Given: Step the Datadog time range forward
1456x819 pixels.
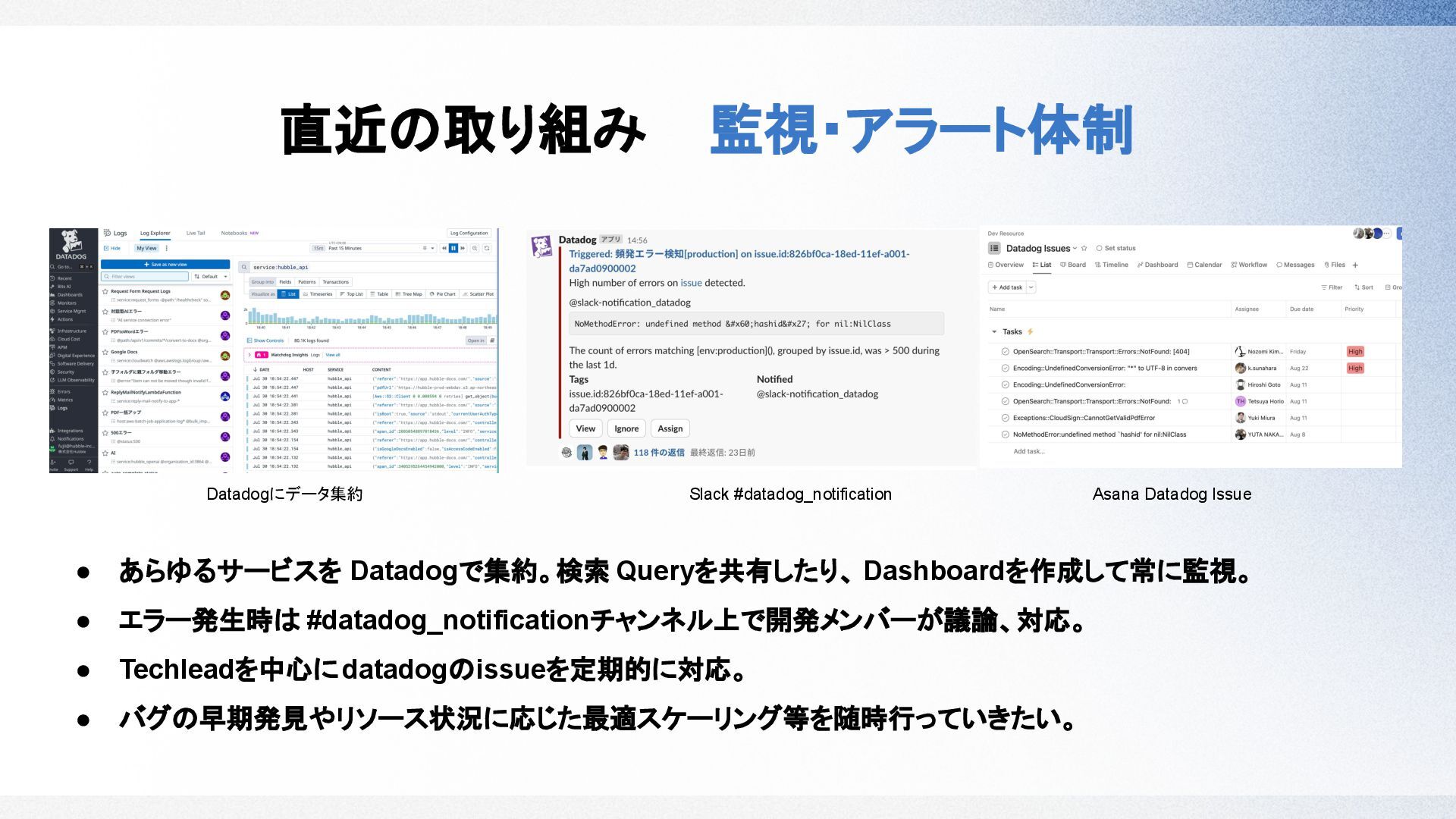Looking at the screenshot, I should point(463,248).
